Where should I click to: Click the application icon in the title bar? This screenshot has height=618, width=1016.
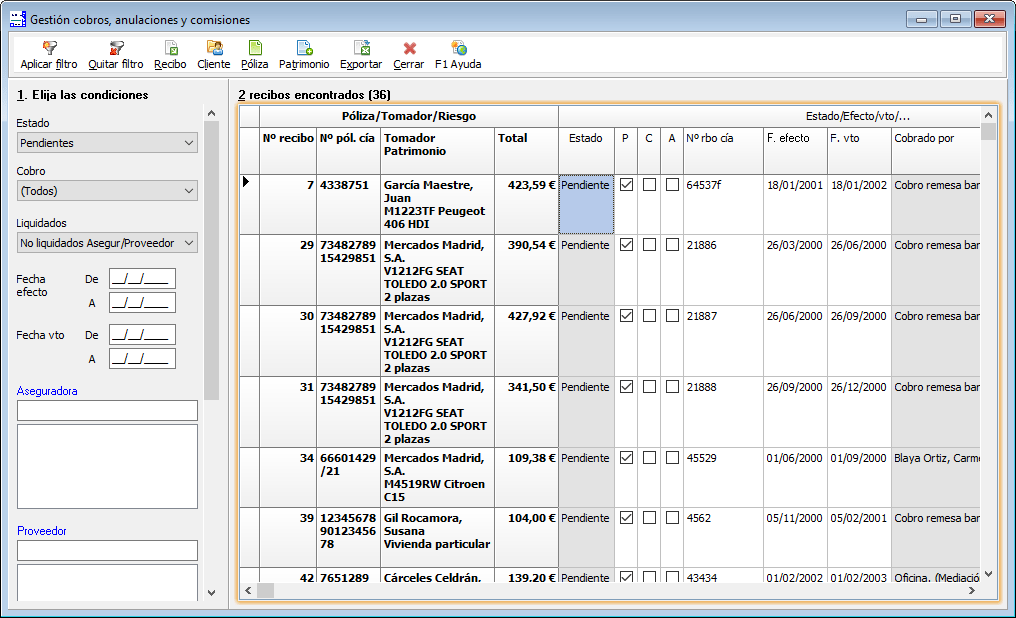coord(18,19)
